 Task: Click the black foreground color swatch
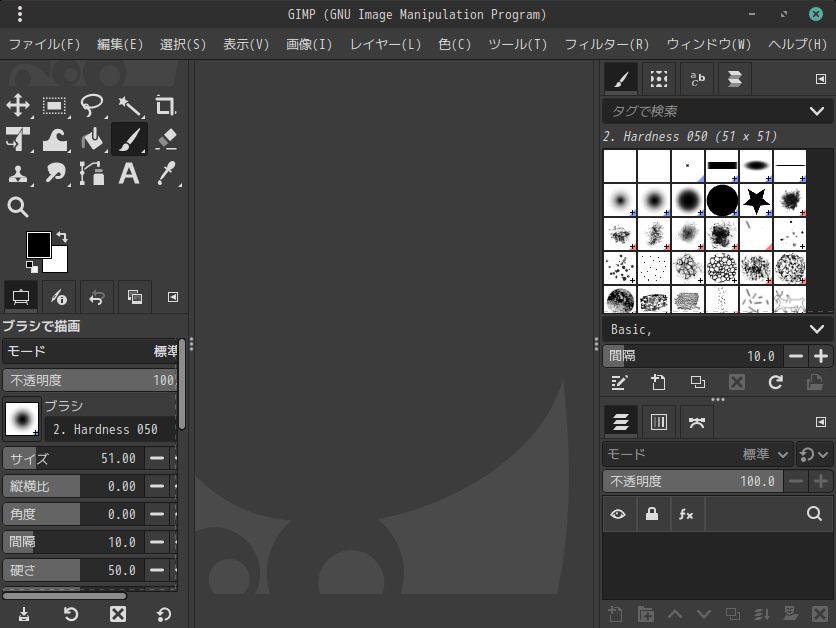[x=38, y=244]
